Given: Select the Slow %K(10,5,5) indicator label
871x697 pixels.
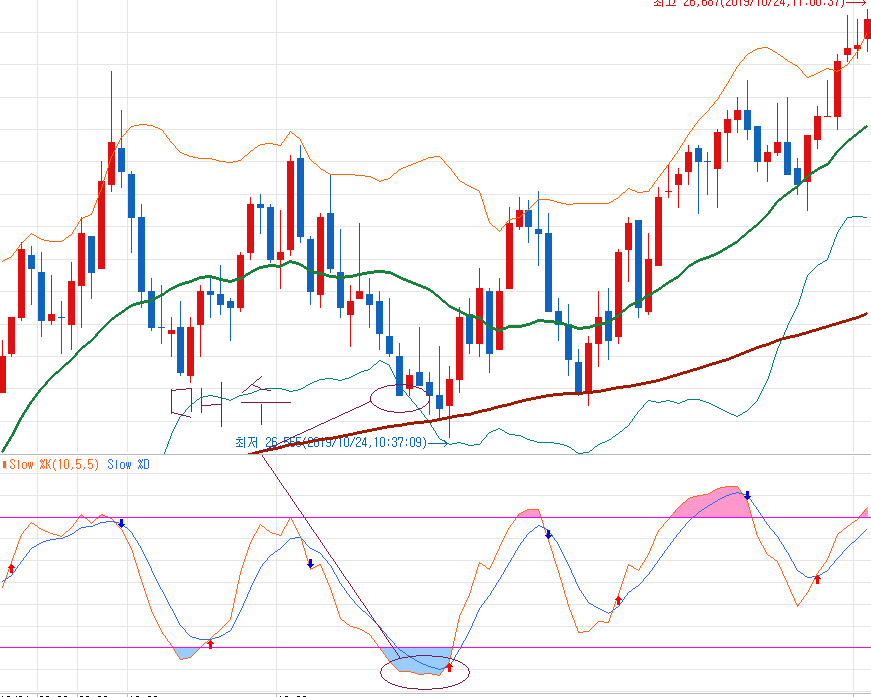Looking at the screenshot, I should (53, 465).
